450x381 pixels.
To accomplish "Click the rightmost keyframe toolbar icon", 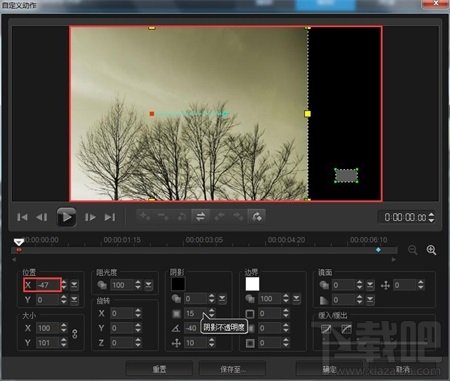I will tap(257, 217).
